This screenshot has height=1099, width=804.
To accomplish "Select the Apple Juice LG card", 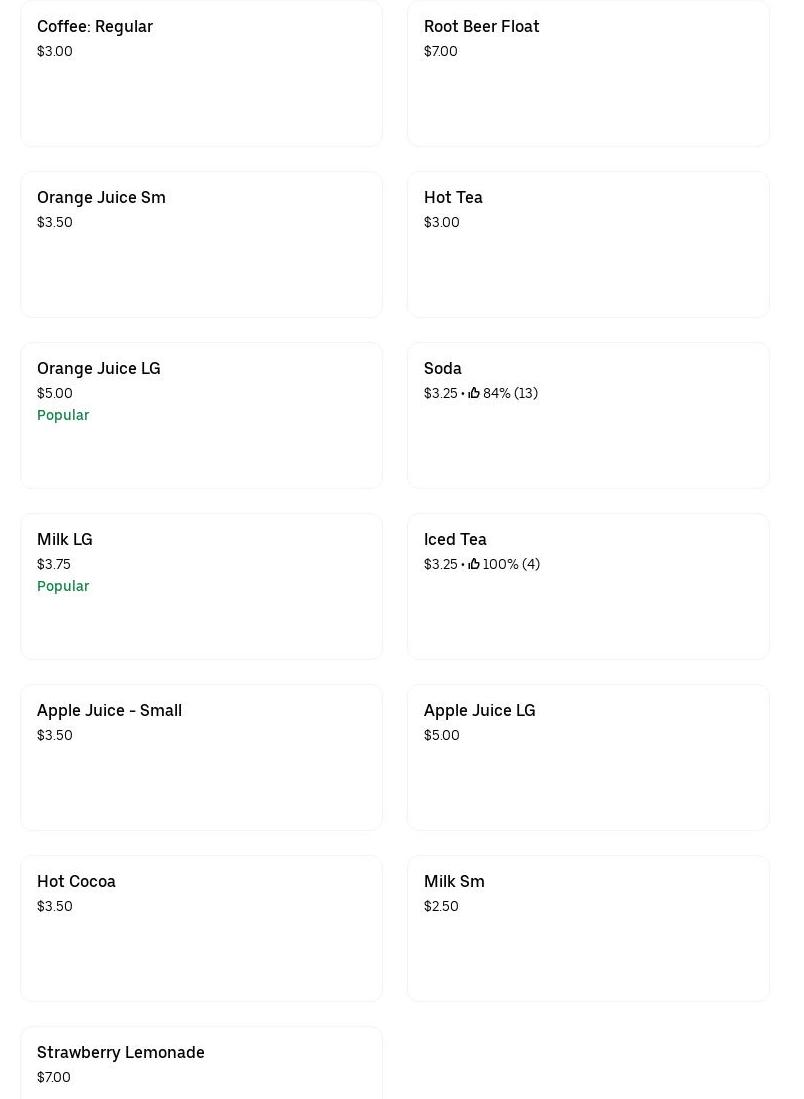I will point(588,757).
